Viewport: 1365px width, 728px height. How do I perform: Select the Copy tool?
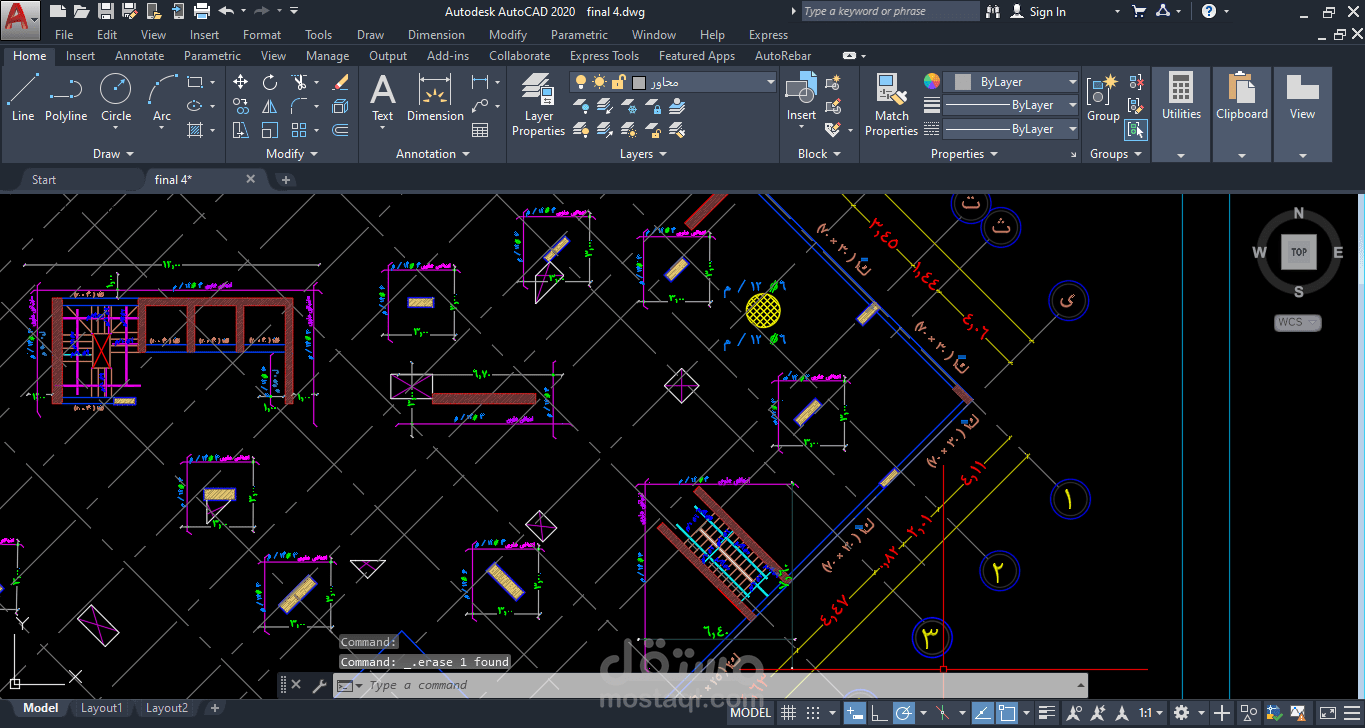241,106
